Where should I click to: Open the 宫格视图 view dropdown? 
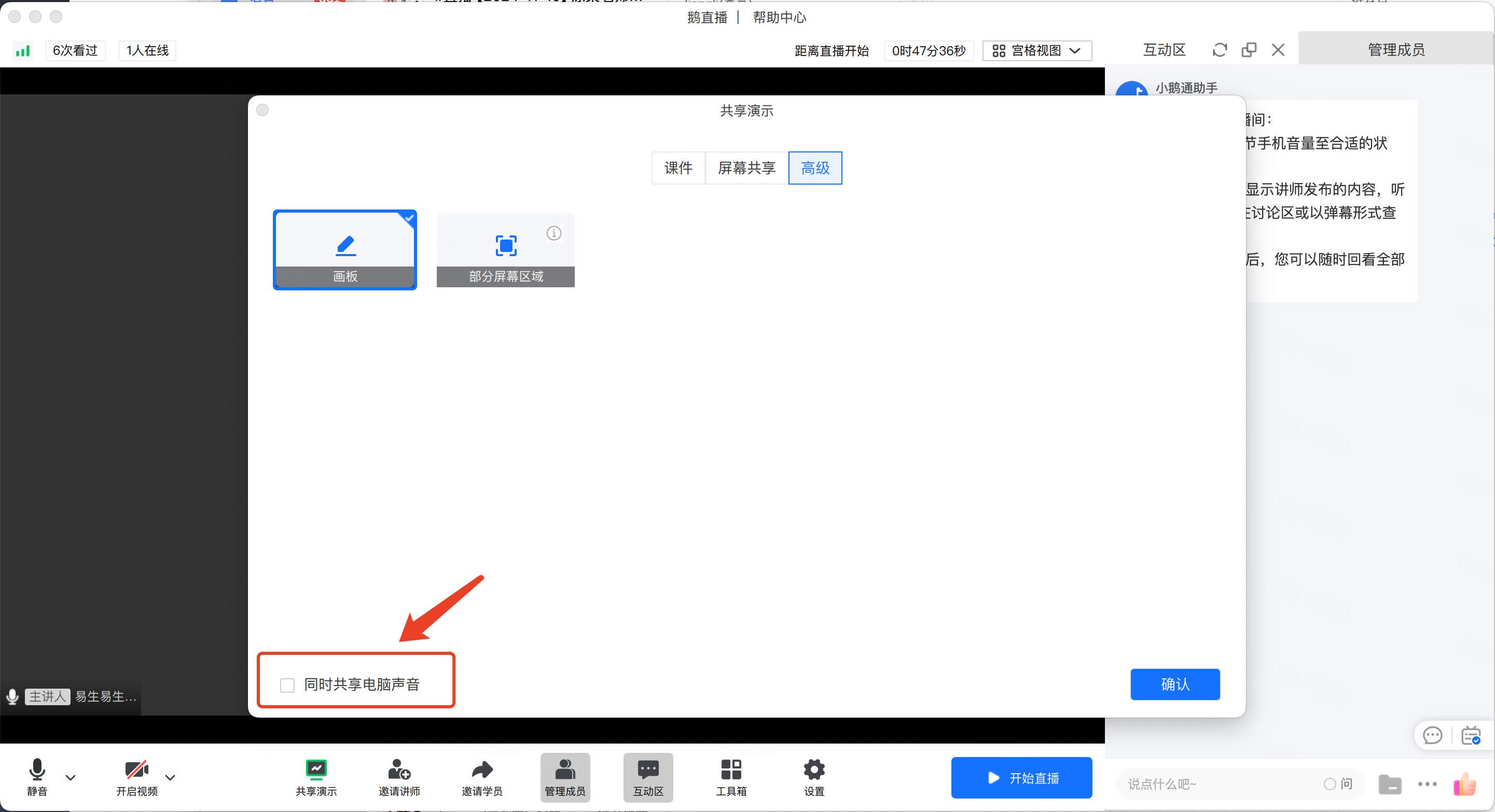point(1037,50)
